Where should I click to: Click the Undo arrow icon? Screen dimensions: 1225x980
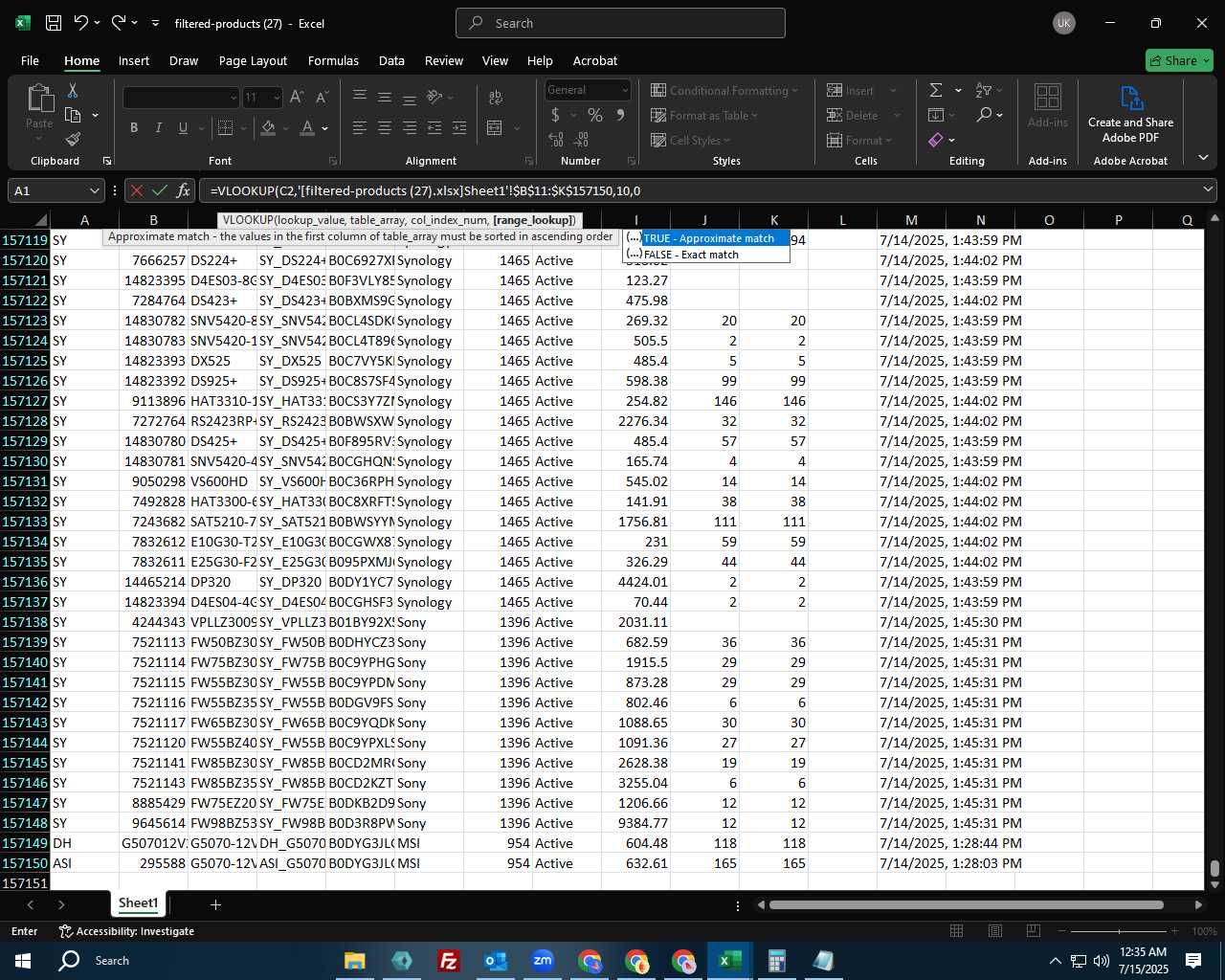point(81,23)
